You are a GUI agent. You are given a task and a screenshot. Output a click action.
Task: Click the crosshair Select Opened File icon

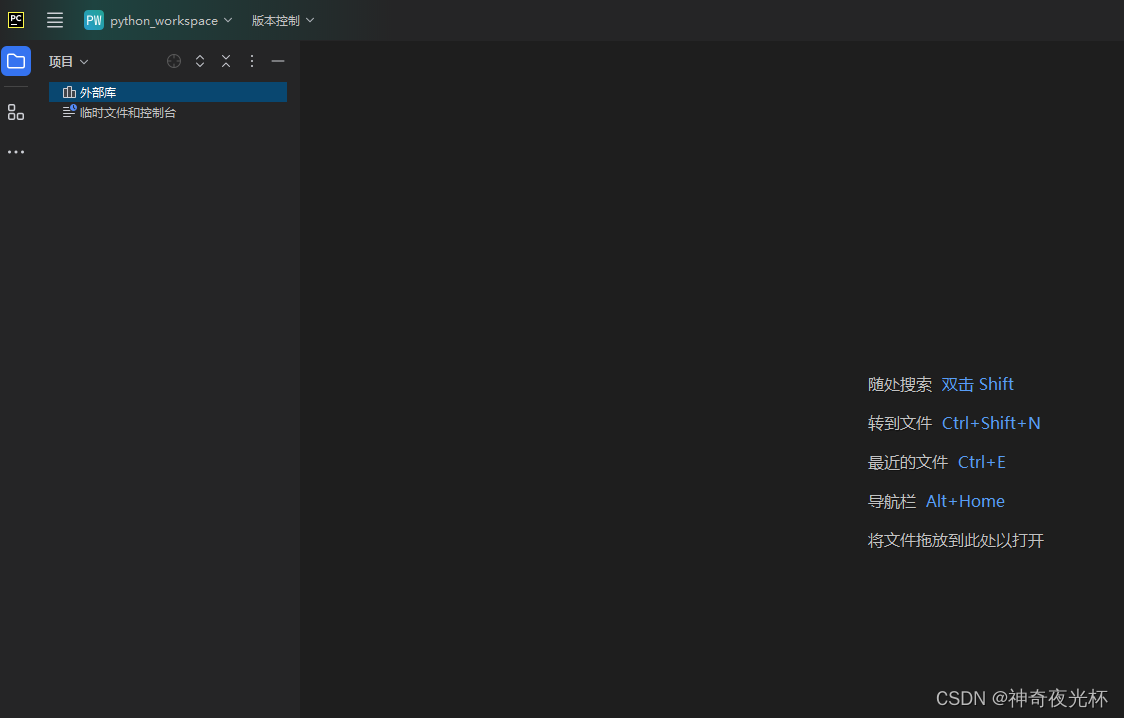point(174,61)
